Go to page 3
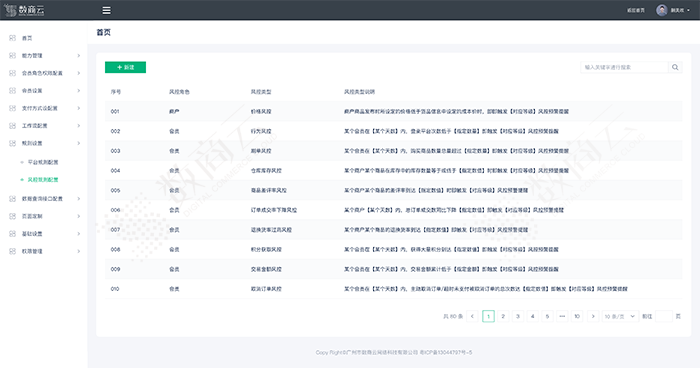This screenshot has width=700, height=368. point(518,316)
